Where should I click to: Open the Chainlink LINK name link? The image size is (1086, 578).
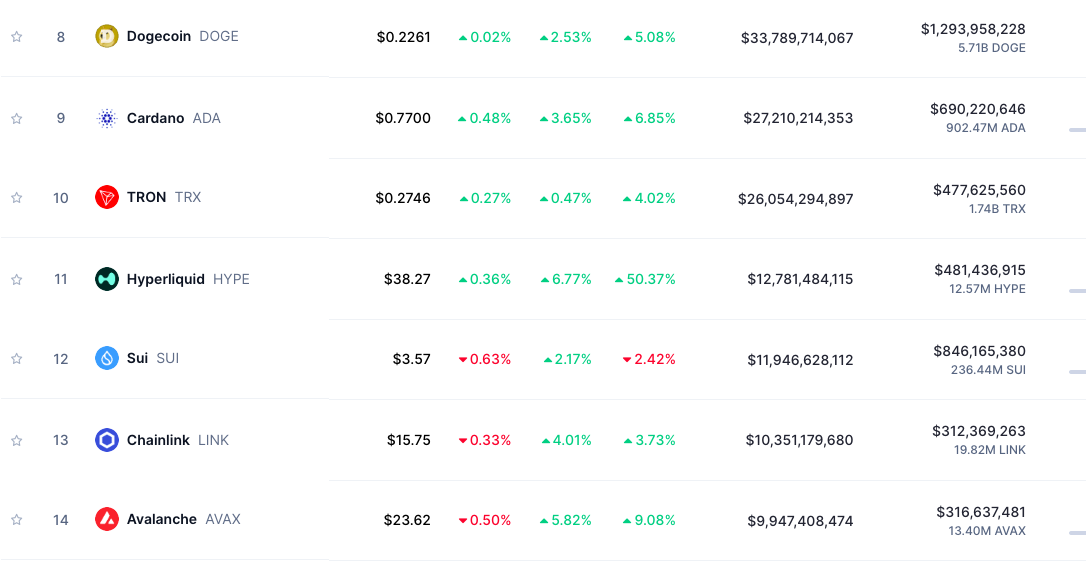[x=177, y=440]
